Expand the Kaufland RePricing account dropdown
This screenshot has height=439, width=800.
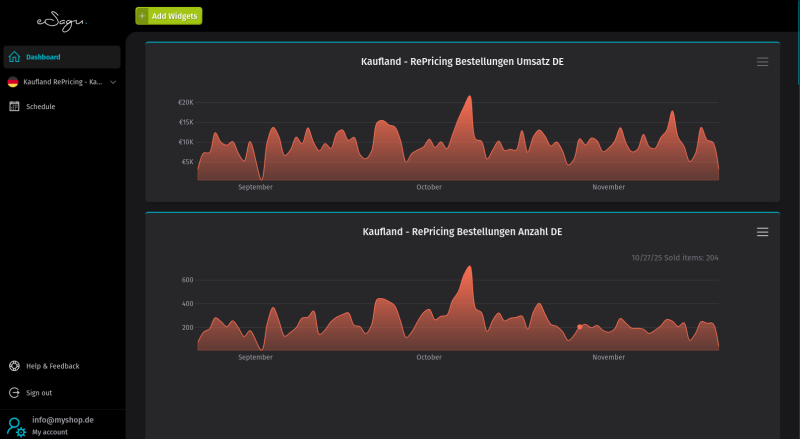[x=113, y=82]
